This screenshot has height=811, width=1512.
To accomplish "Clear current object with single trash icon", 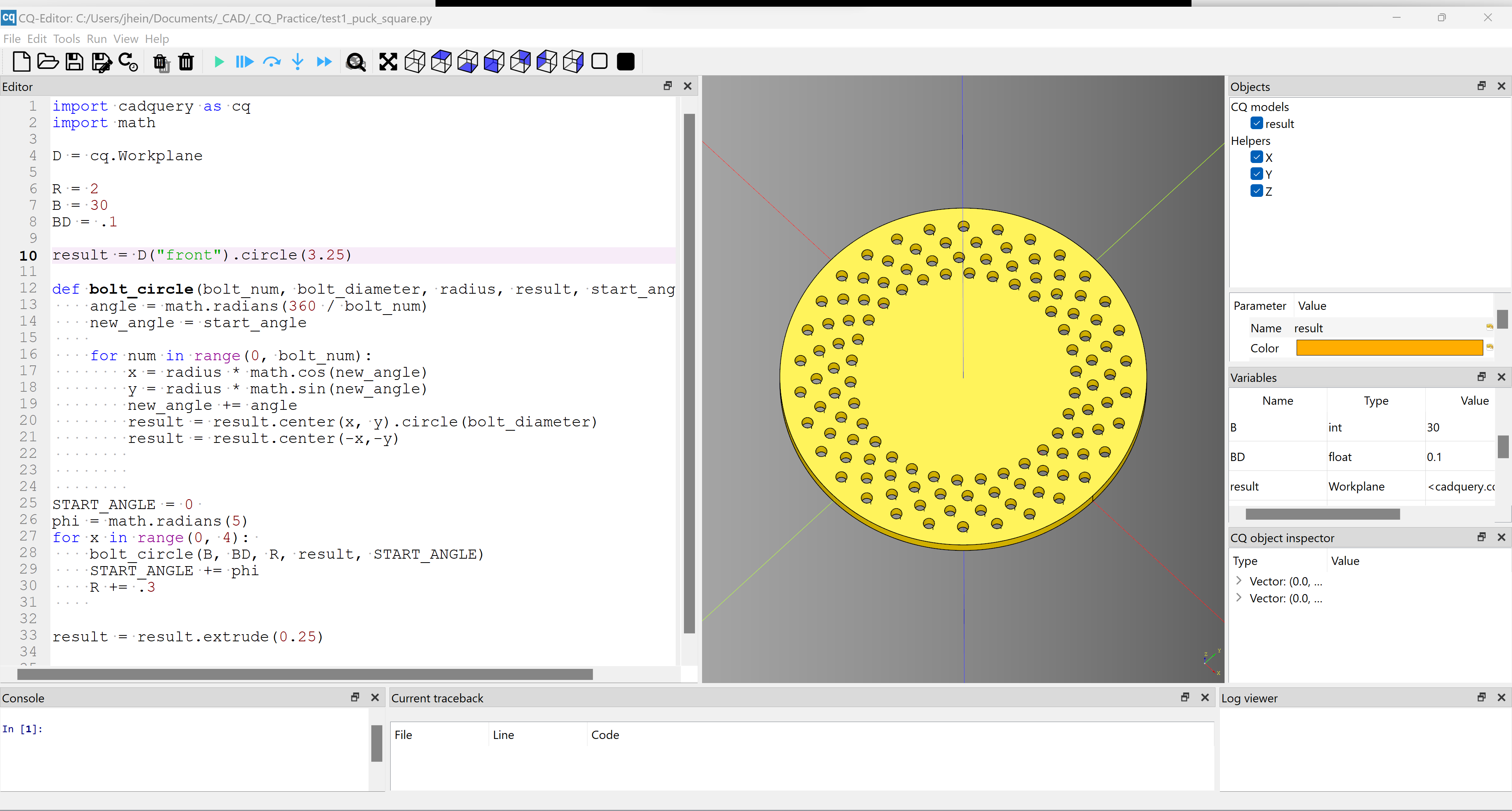I will click(186, 62).
